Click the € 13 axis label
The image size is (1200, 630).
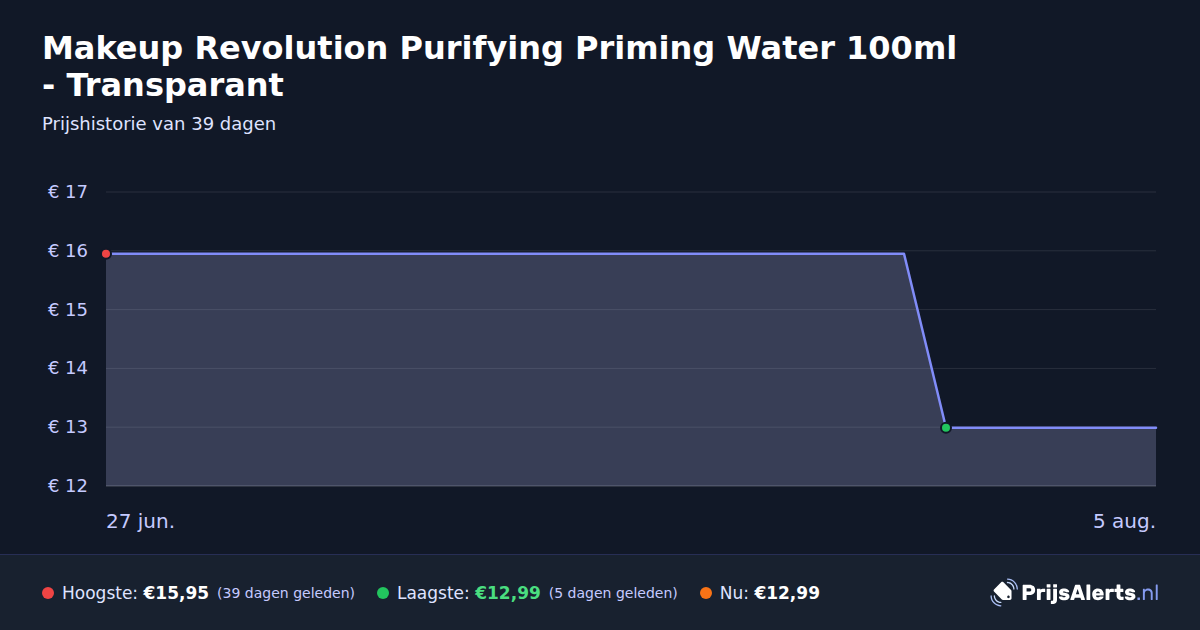68,427
